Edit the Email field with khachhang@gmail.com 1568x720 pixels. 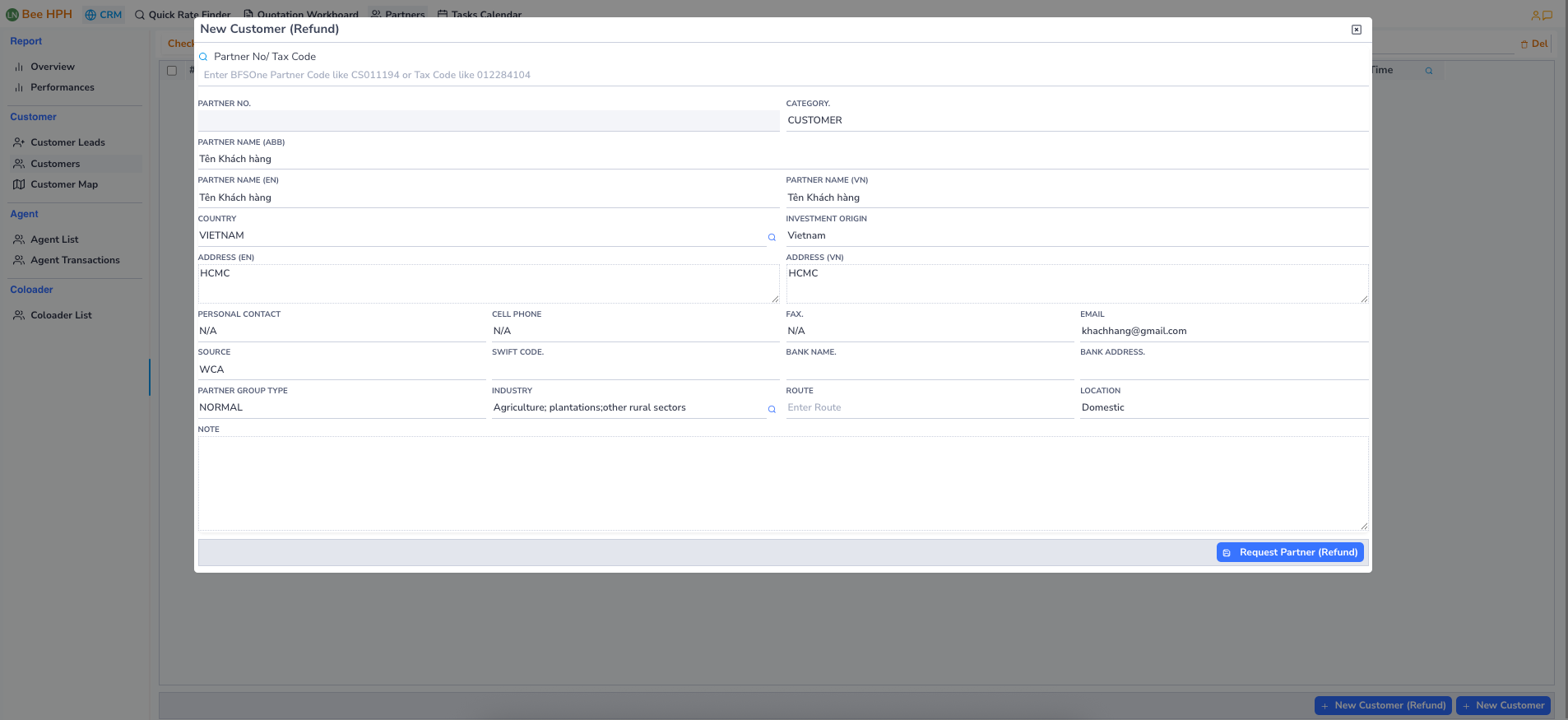tap(1224, 332)
